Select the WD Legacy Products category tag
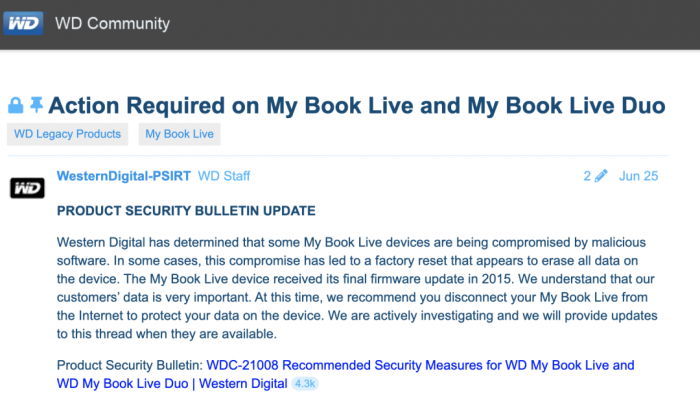This screenshot has width=700, height=408. (68, 134)
